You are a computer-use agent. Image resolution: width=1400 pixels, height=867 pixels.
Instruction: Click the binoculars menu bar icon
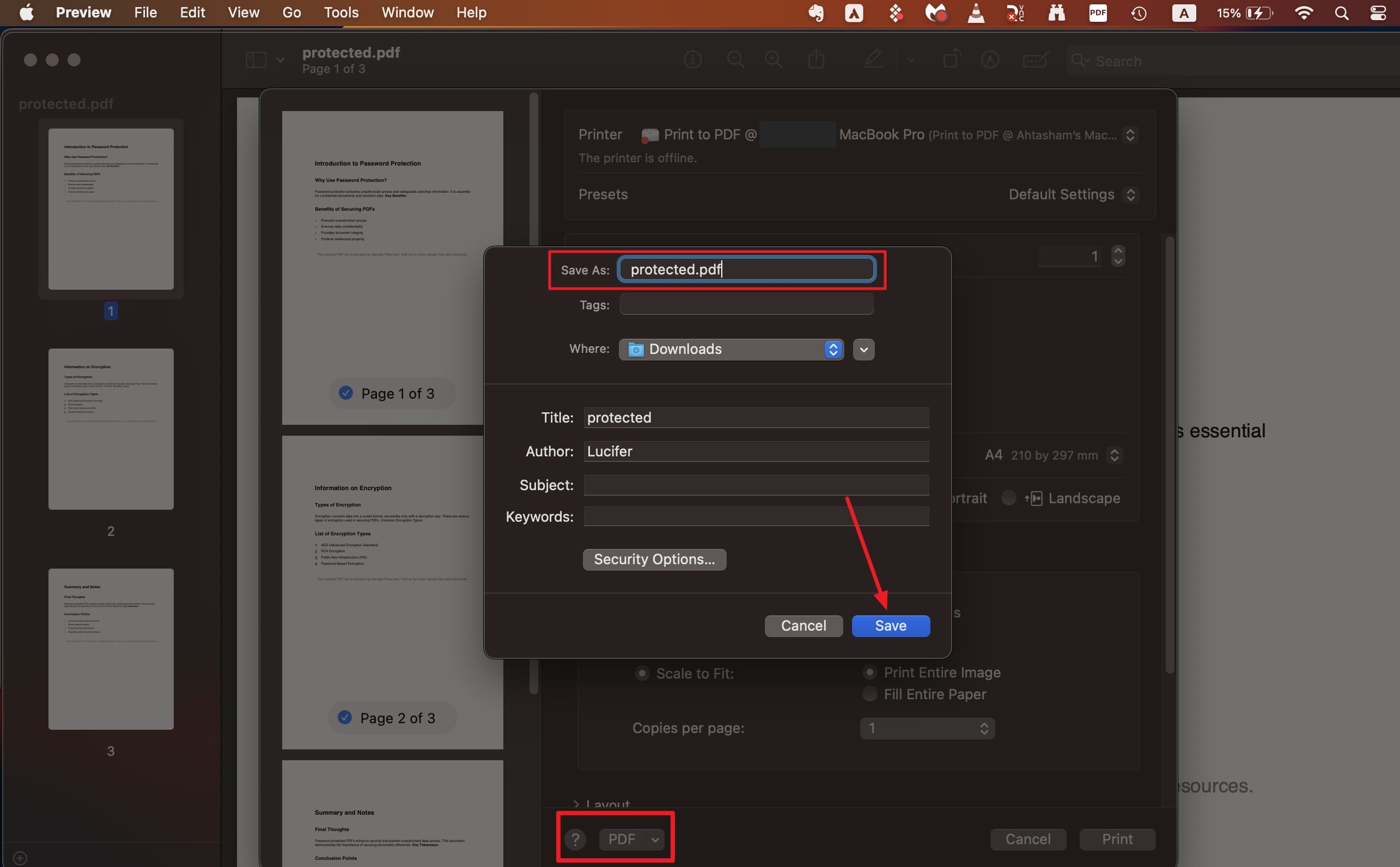pos(1056,13)
